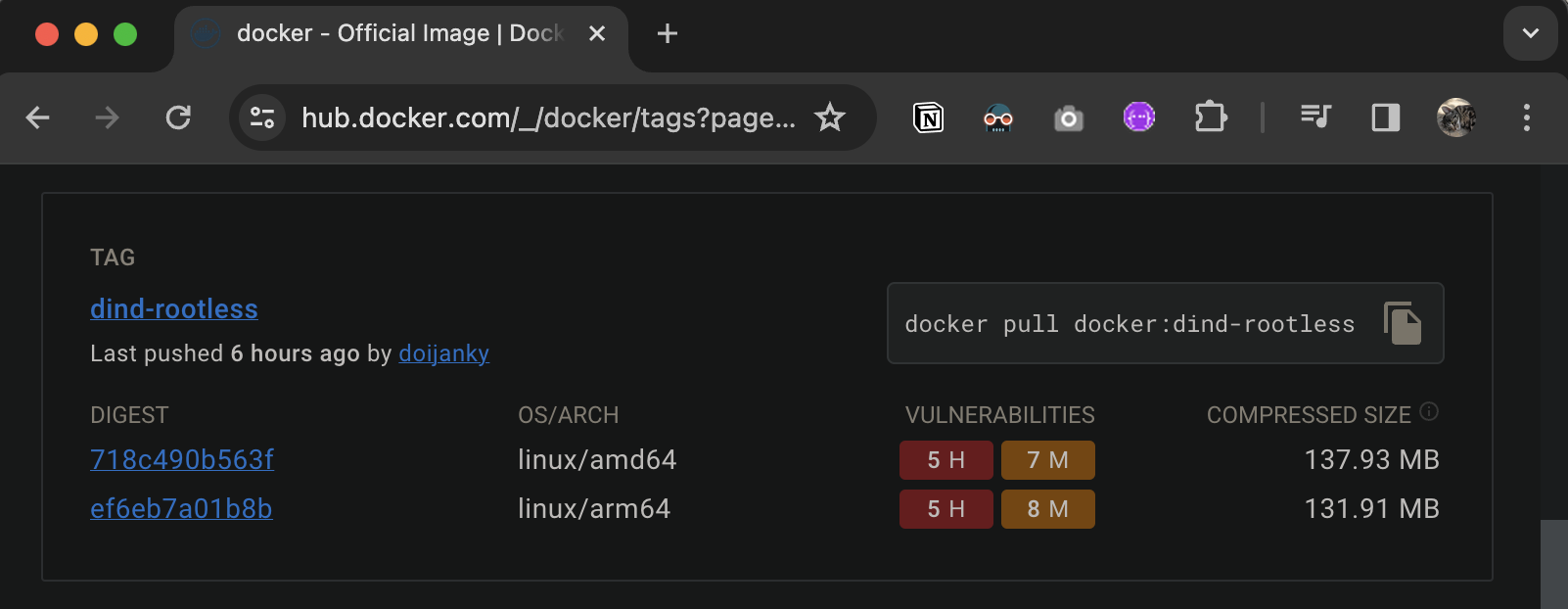
Task: Expand the tab search chevron
Action: click(1530, 33)
